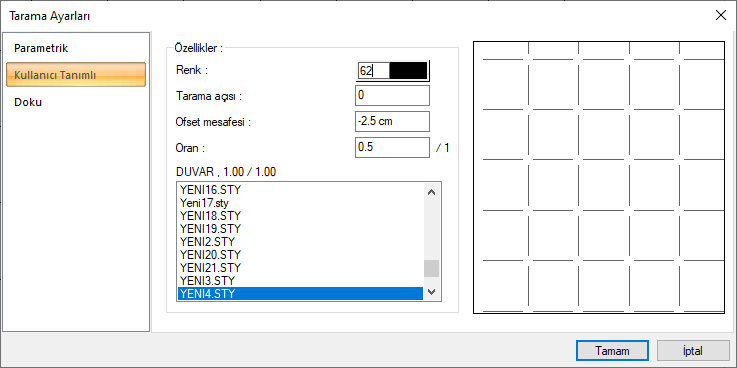This screenshot has width=737, height=368.
Task: Click the Renk number field showing 62
Action: coord(374,71)
